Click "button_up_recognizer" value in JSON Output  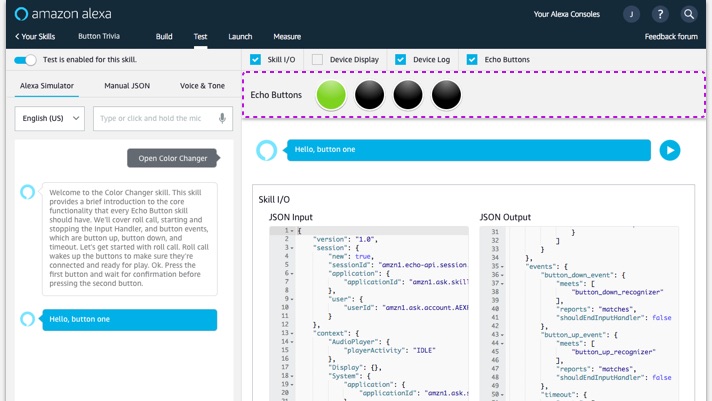point(613,352)
